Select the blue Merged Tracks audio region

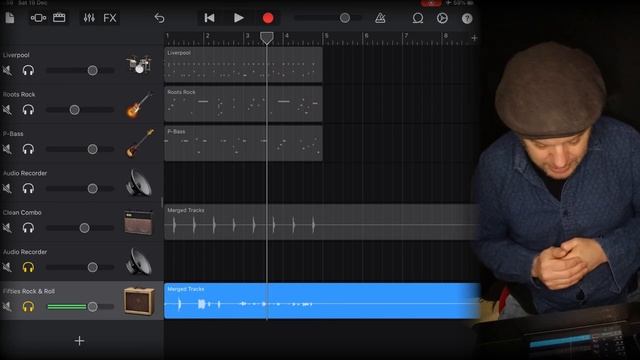pyautogui.click(x=322, y=301)
